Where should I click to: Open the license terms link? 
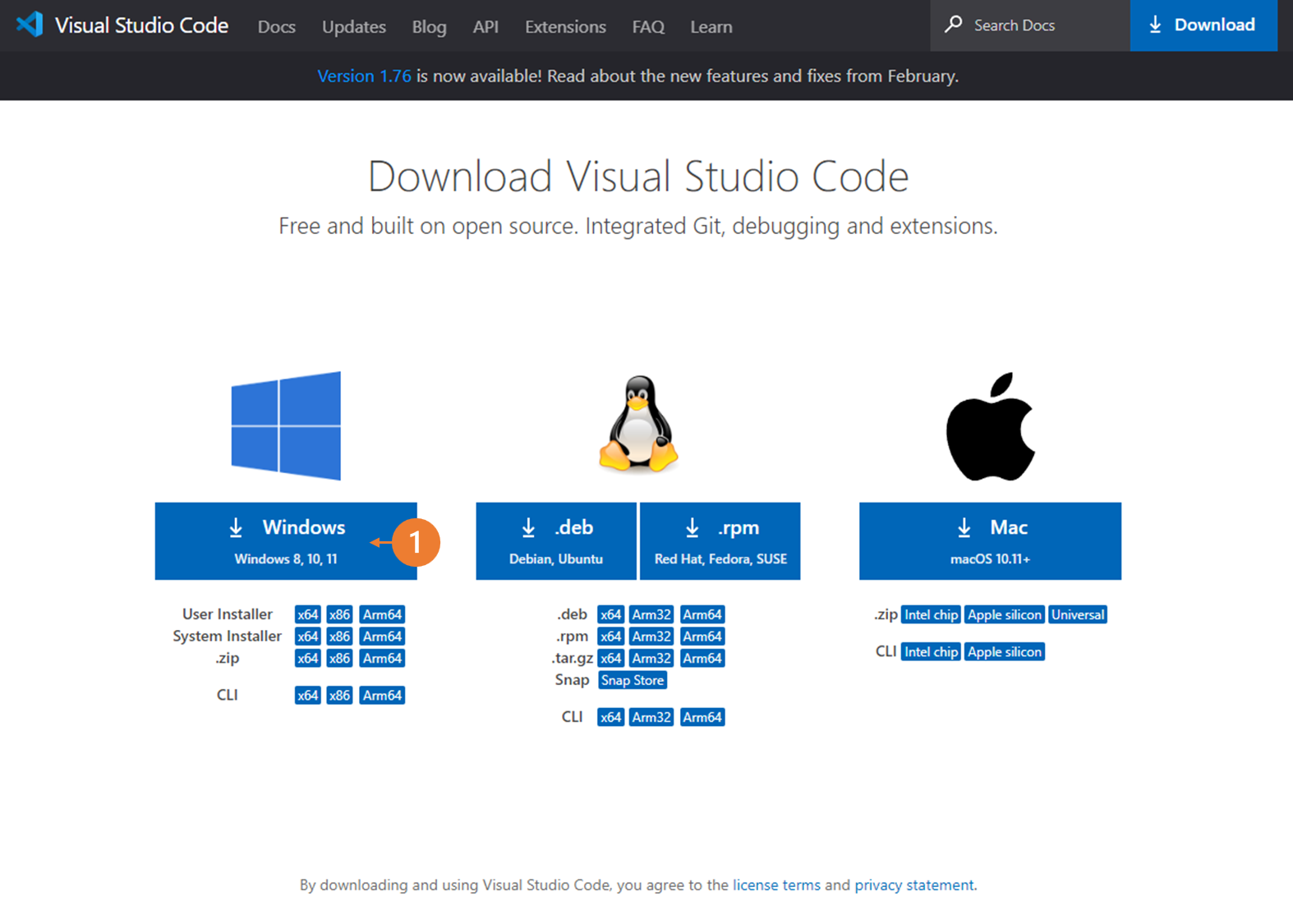coord(776,885)
